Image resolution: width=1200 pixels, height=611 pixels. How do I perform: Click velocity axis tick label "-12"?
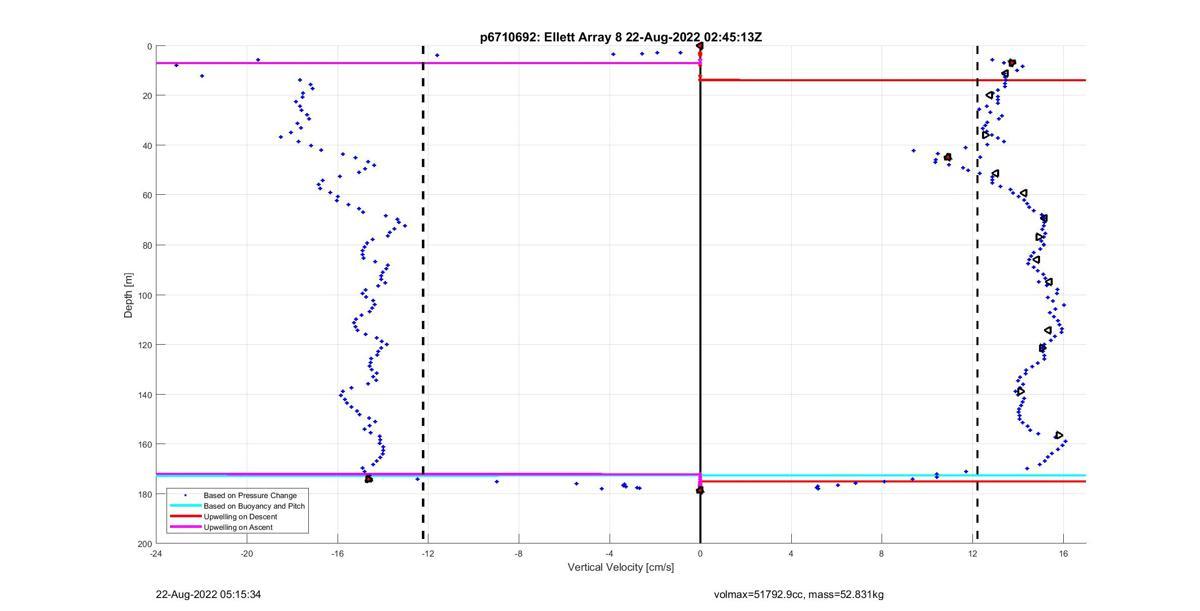(x=428, y=553)
